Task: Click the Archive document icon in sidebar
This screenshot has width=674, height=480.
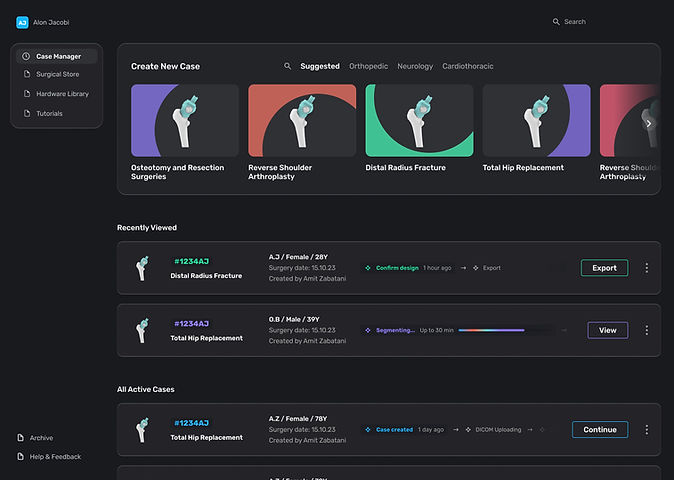Action: (20, 438)
